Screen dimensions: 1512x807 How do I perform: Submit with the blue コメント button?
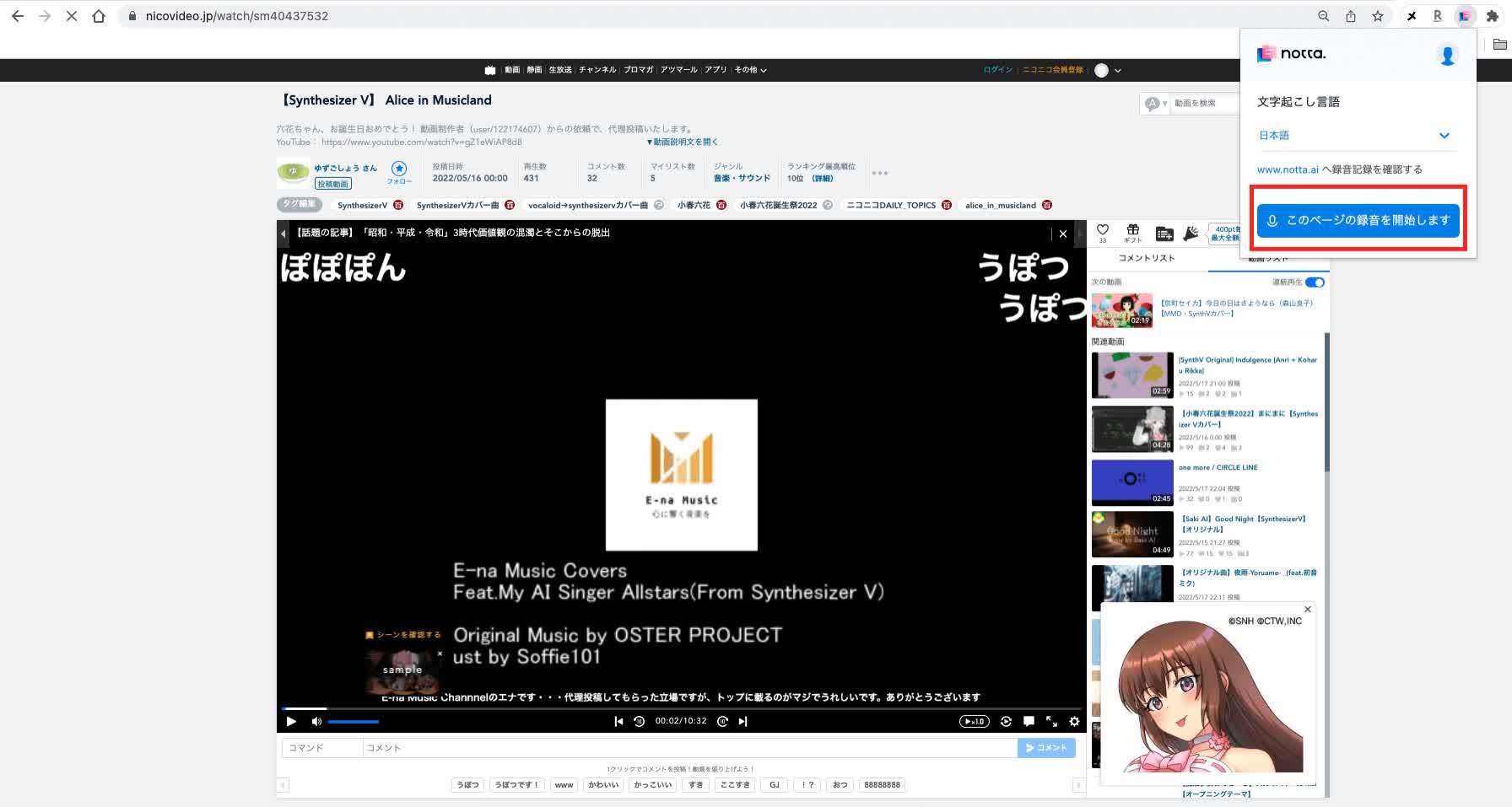pyautogui.click(x=1046, y=748)
